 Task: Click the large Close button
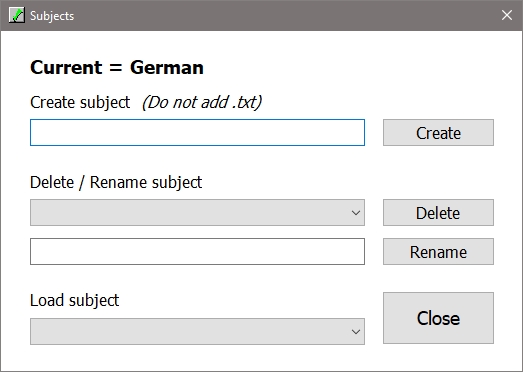[x=438, y=318]
